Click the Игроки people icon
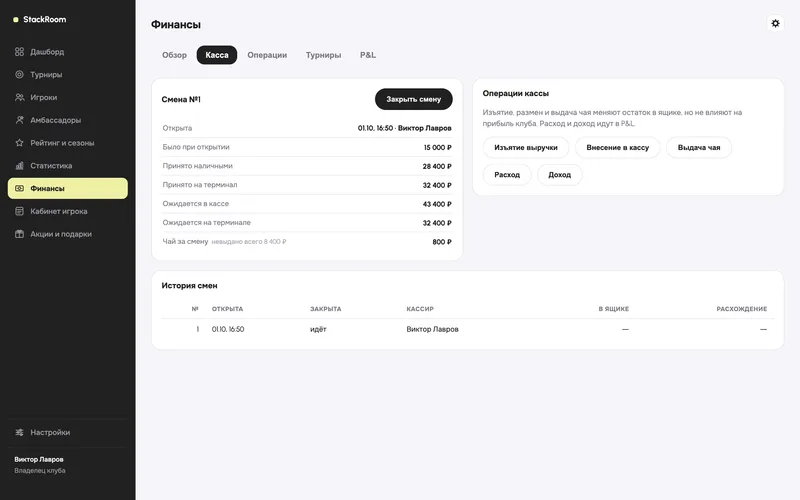Viewport: 800px width, 500px height. (x=19, y=97)
